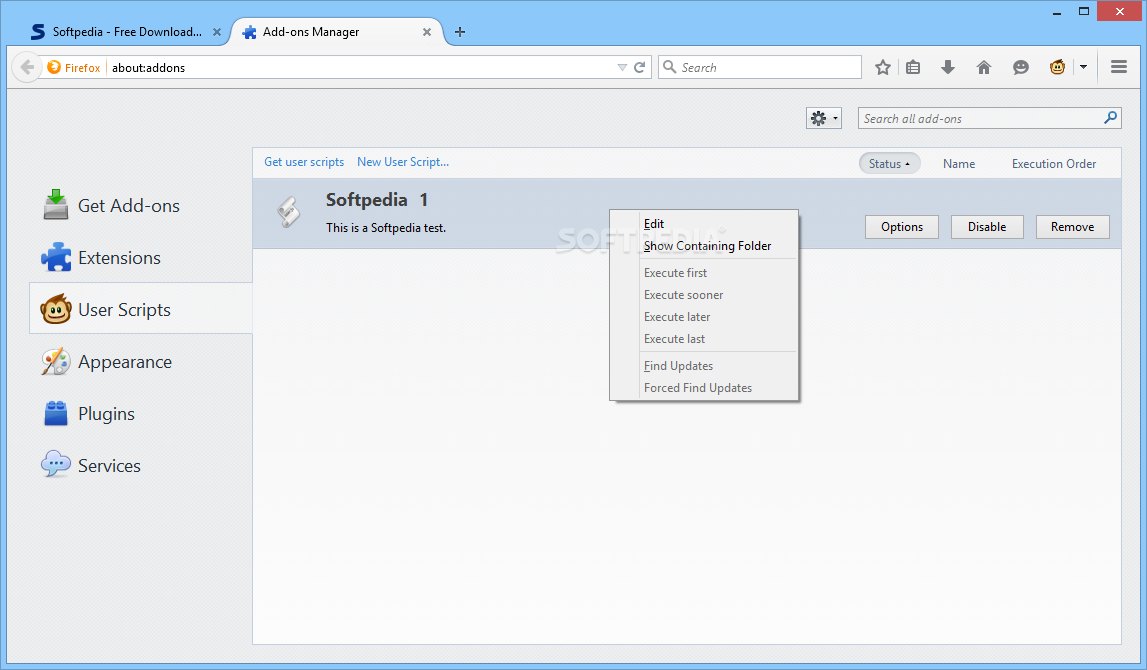Click Options button for Softpedia script
Viewport: 1147px width, 670px height.
(901, 227)
